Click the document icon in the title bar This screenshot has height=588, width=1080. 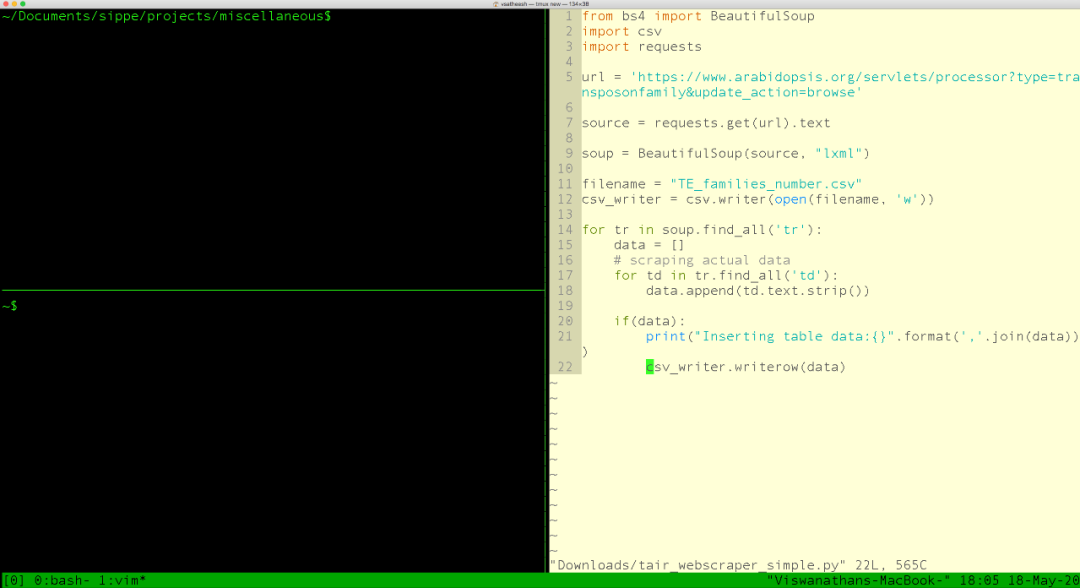[x=497, y=4]
